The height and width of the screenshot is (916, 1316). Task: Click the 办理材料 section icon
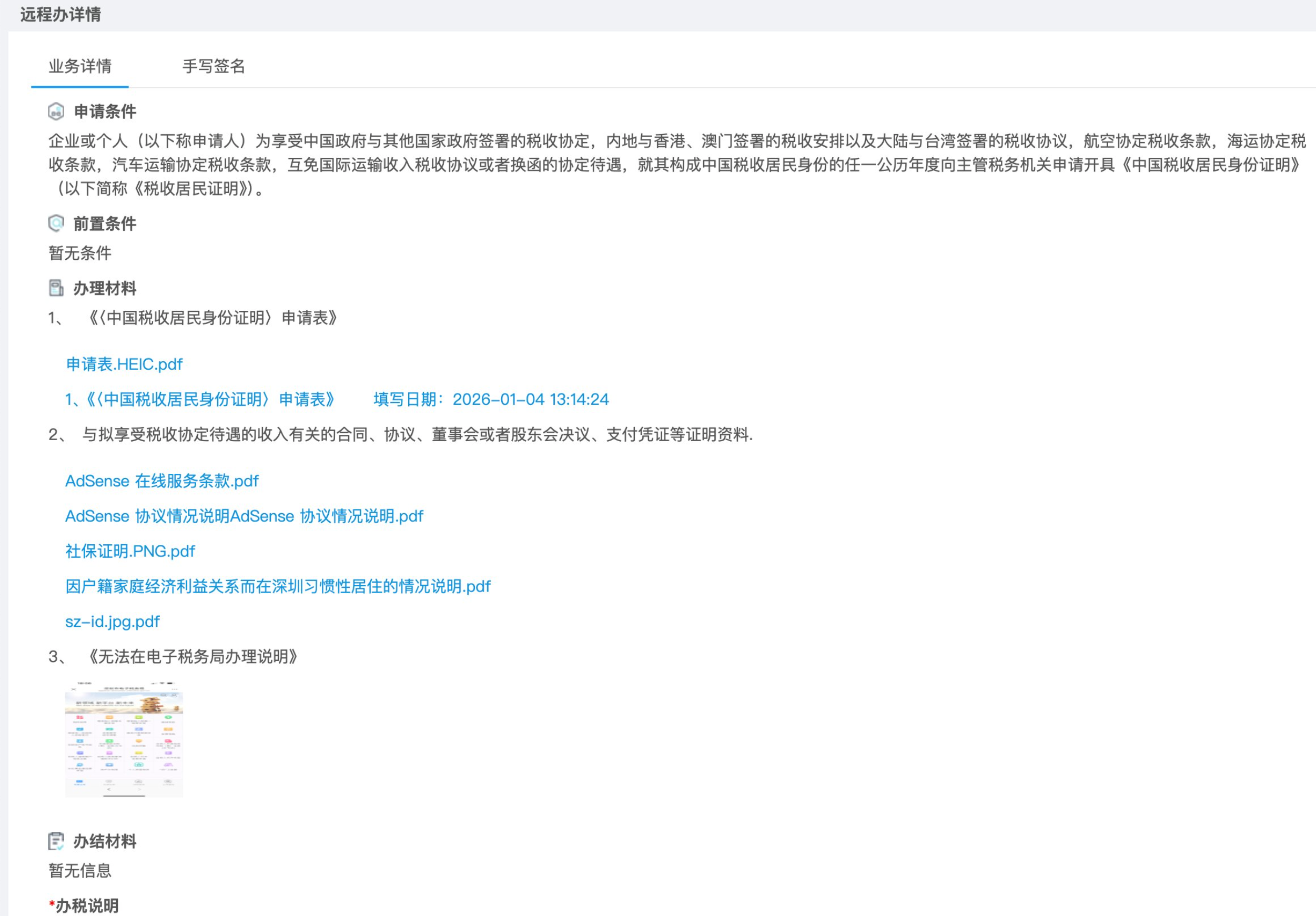tap(56, 288)
